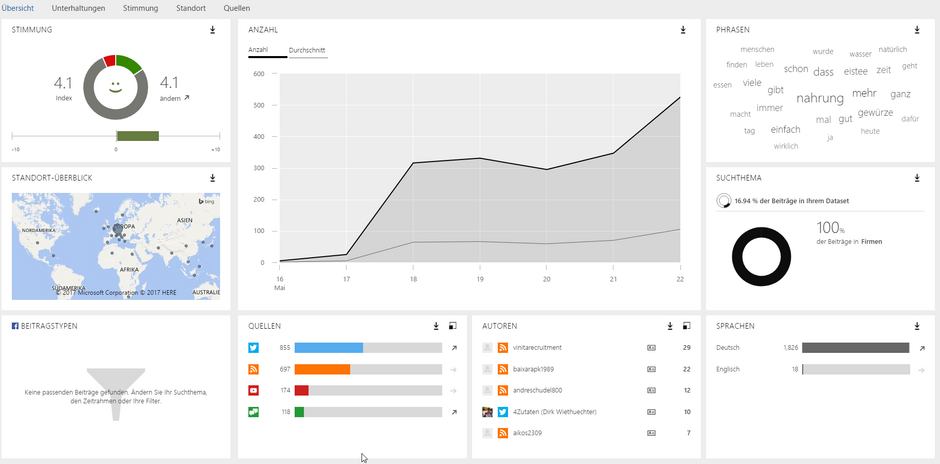Click the phrase eistee in word cloud
The image size is (940, 464).
pyautogui.click(x=855, y=71)
